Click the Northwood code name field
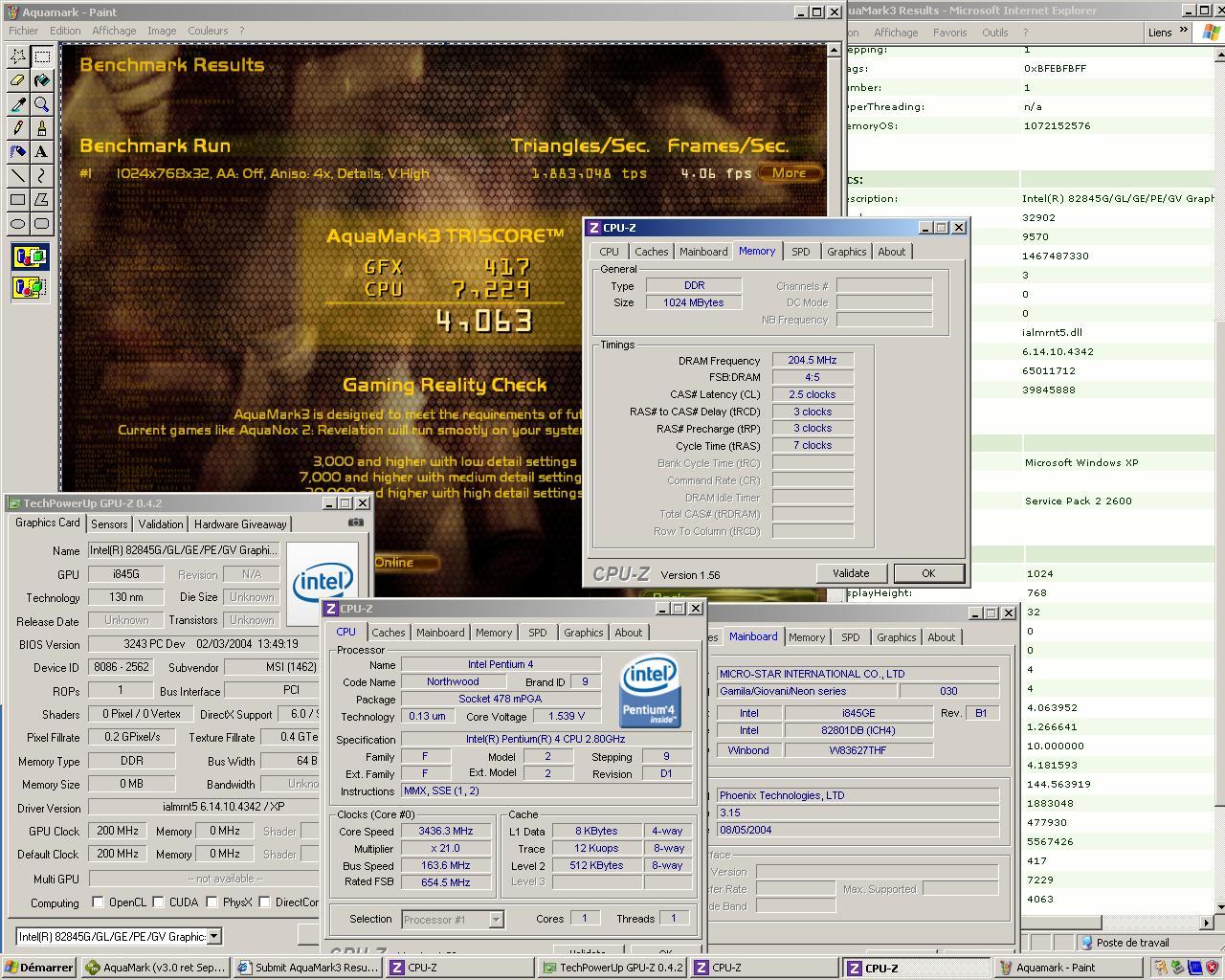Screen dimensions: 1225x980 (453, 682)
